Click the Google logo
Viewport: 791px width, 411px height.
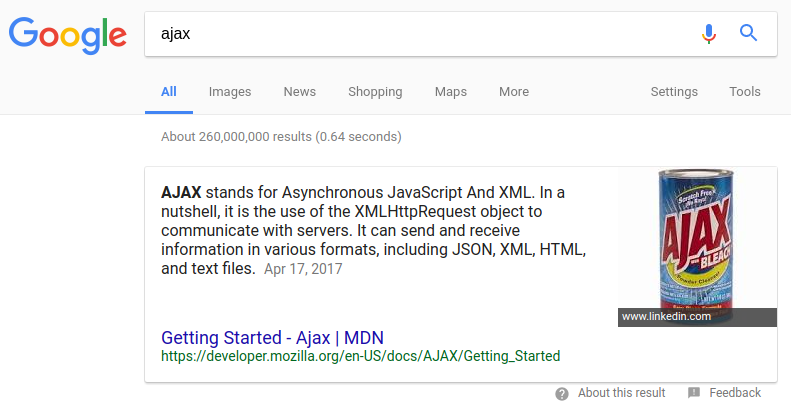point(68,35)
